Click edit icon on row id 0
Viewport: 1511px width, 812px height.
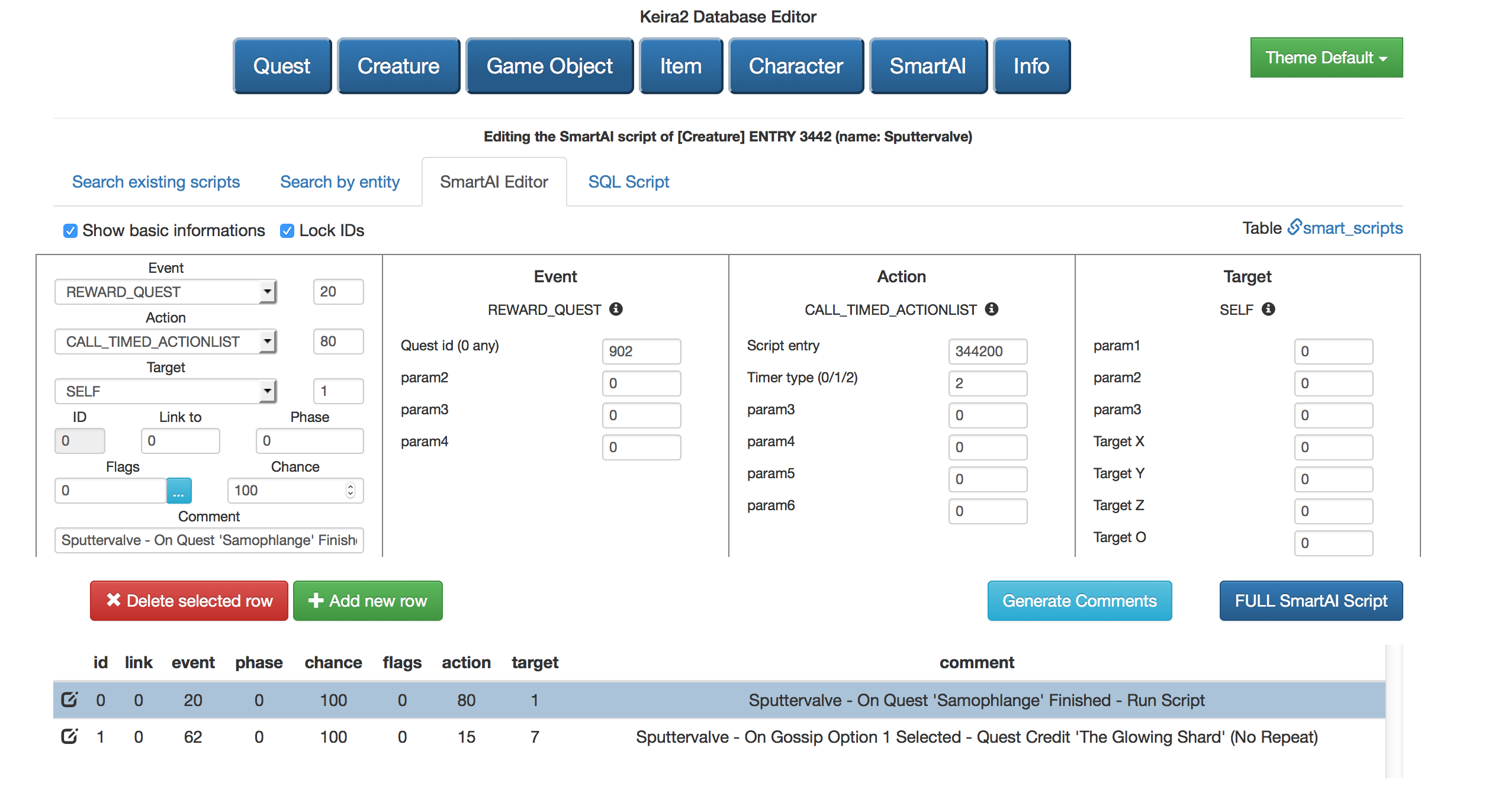[69, 700]
